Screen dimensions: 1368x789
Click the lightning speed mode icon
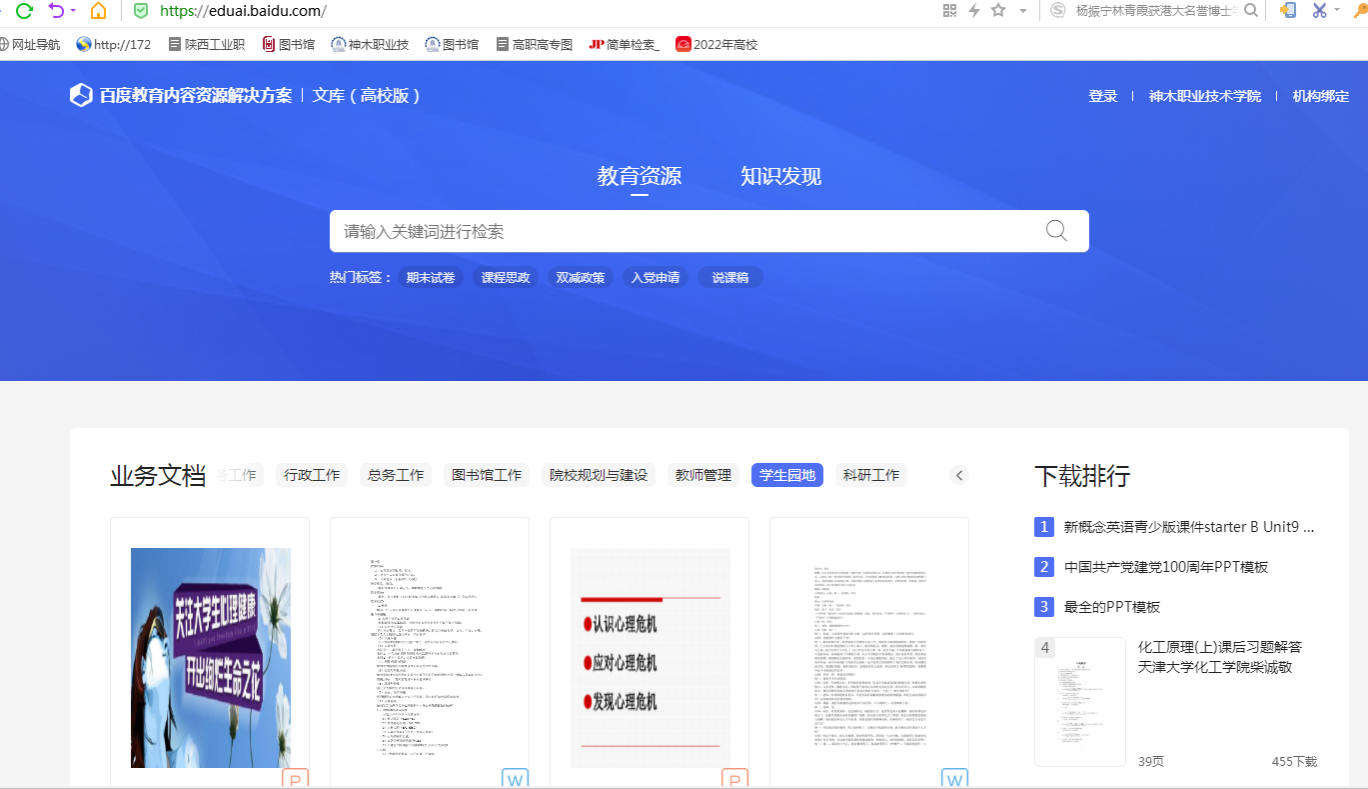pos(973,11)
